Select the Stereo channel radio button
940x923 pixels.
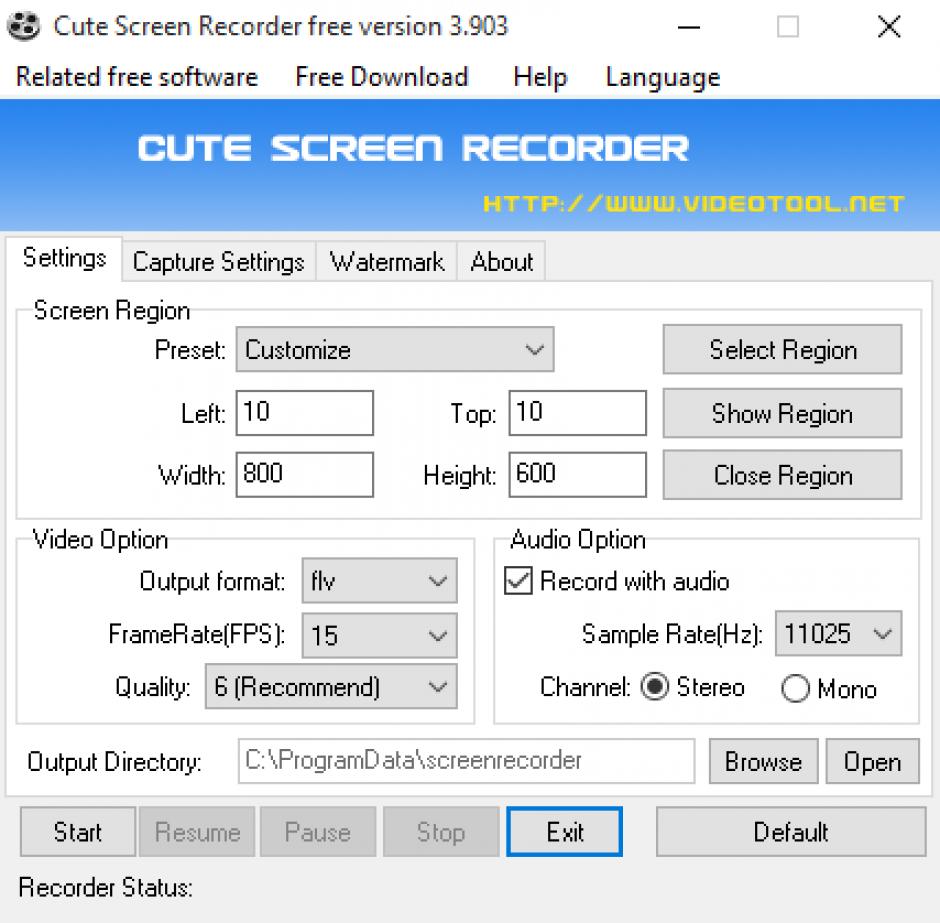[655, 686]
